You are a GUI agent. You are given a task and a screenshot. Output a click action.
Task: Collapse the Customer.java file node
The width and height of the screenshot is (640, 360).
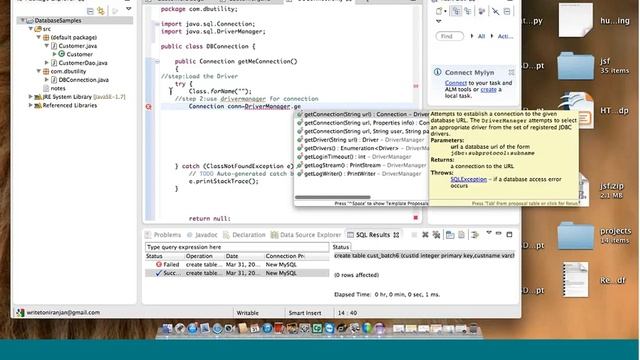click(47, 46)
